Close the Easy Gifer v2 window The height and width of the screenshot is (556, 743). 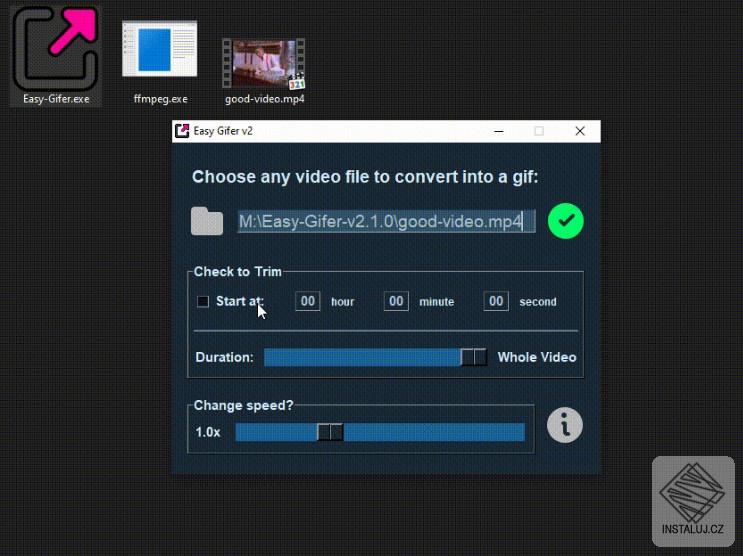pos(580,131)
